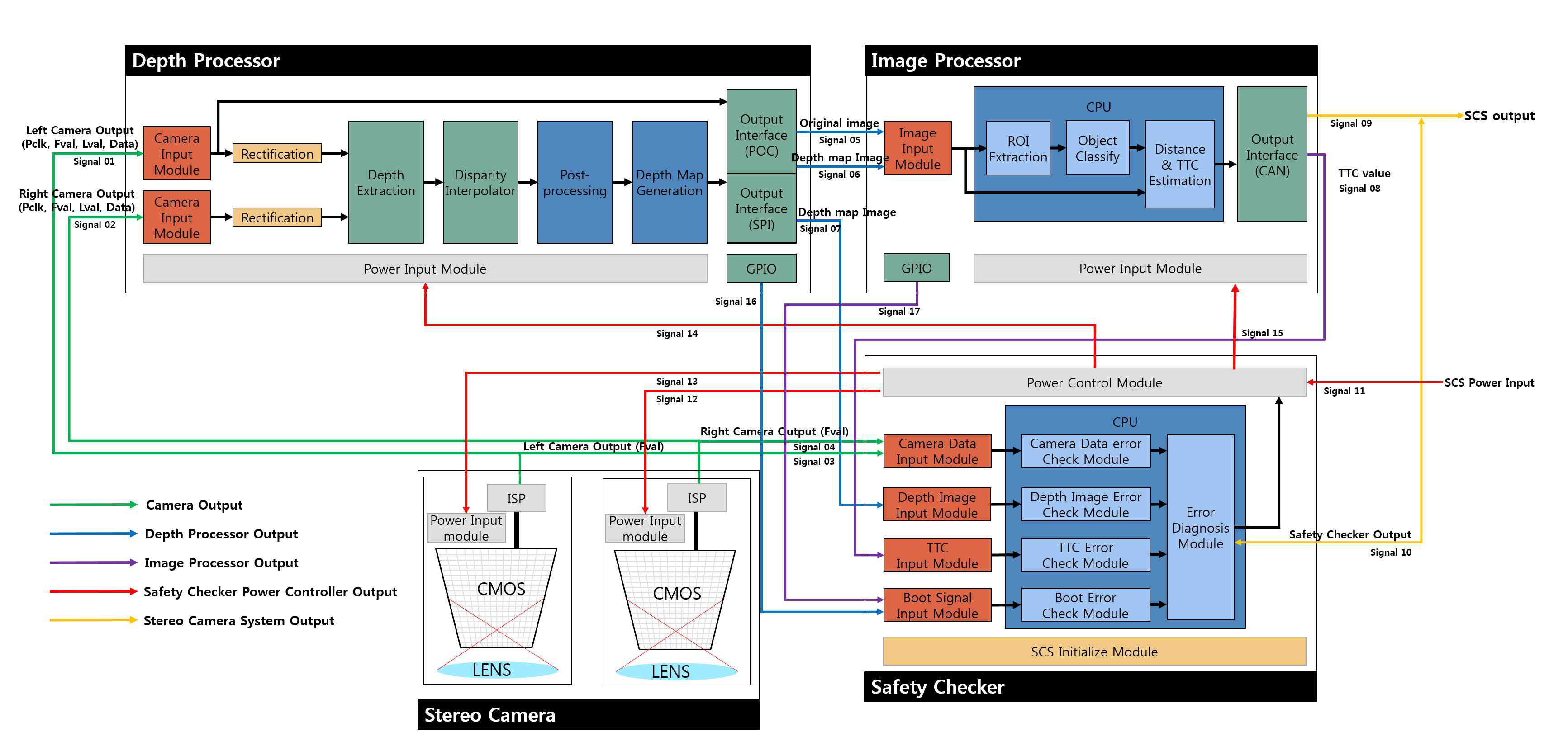Click the Camera Data Input Module

pyautogui.click(x=937, y=451)
